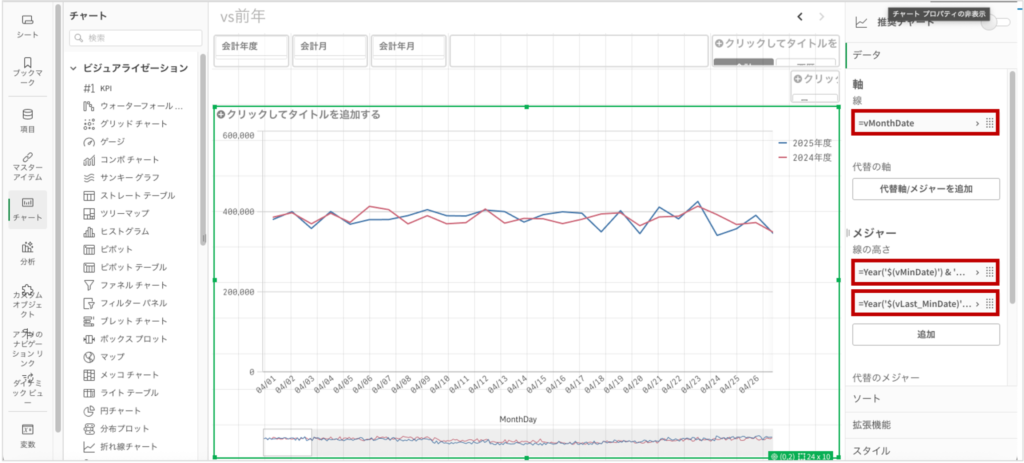Open the シート (Sheets) panel icon
Image resolution: width=1024 pixels, height=463 pixels.
[27, 26]
